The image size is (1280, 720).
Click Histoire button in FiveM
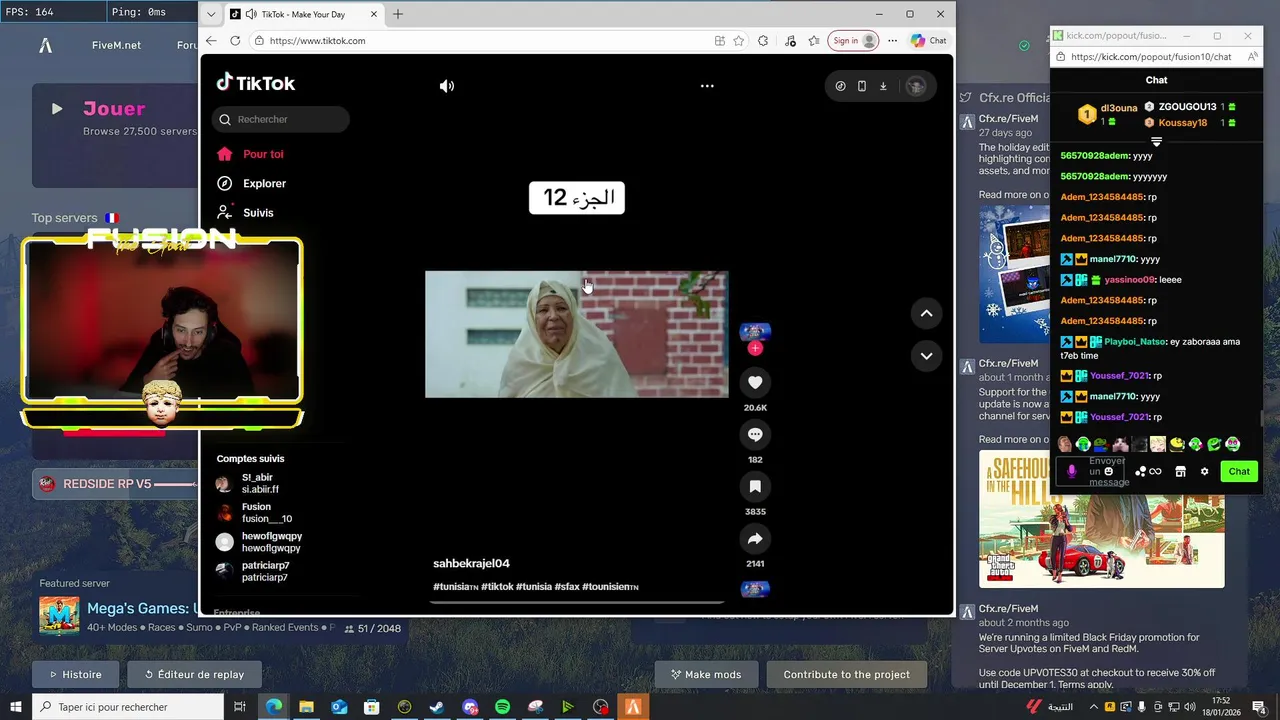[75, 674]
